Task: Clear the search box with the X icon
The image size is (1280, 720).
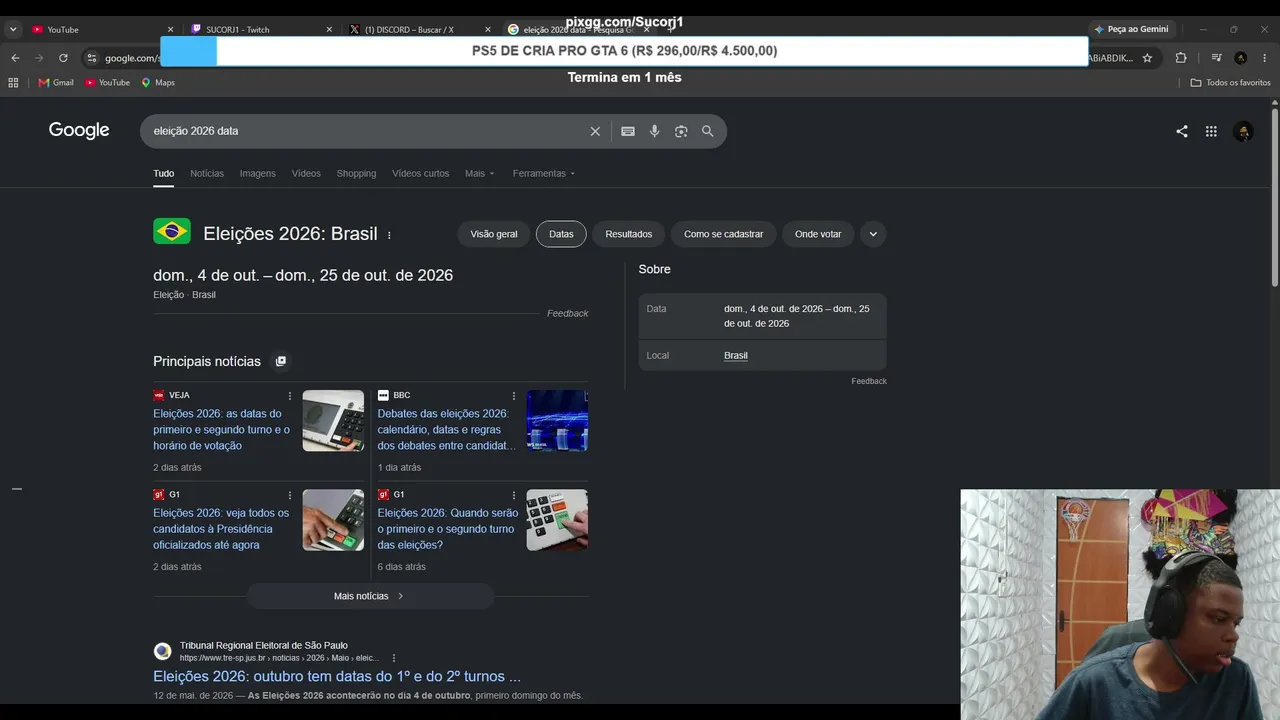Action: pyautogui.click(x=595, y=131)
